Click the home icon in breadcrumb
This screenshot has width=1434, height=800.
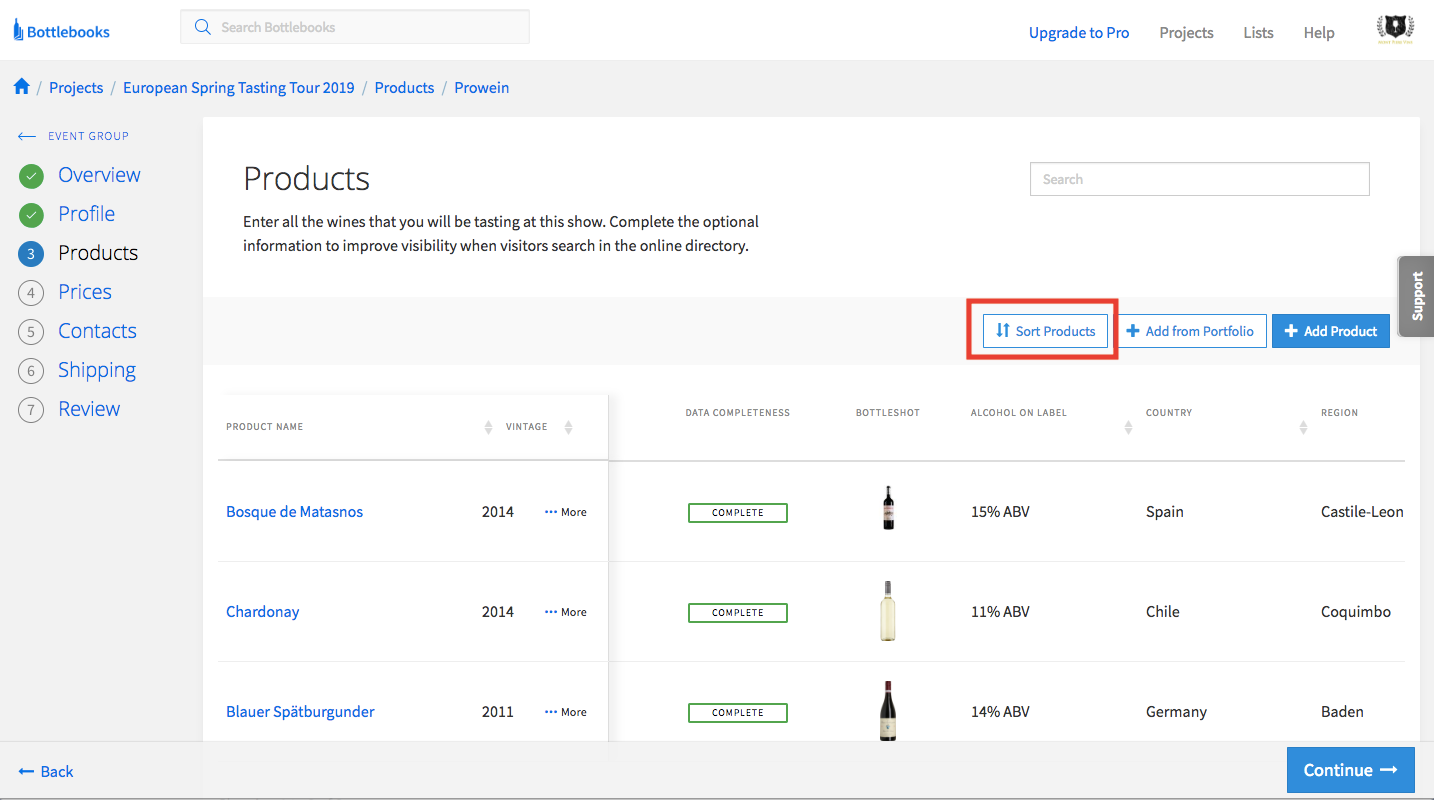(x=22, y=87)
